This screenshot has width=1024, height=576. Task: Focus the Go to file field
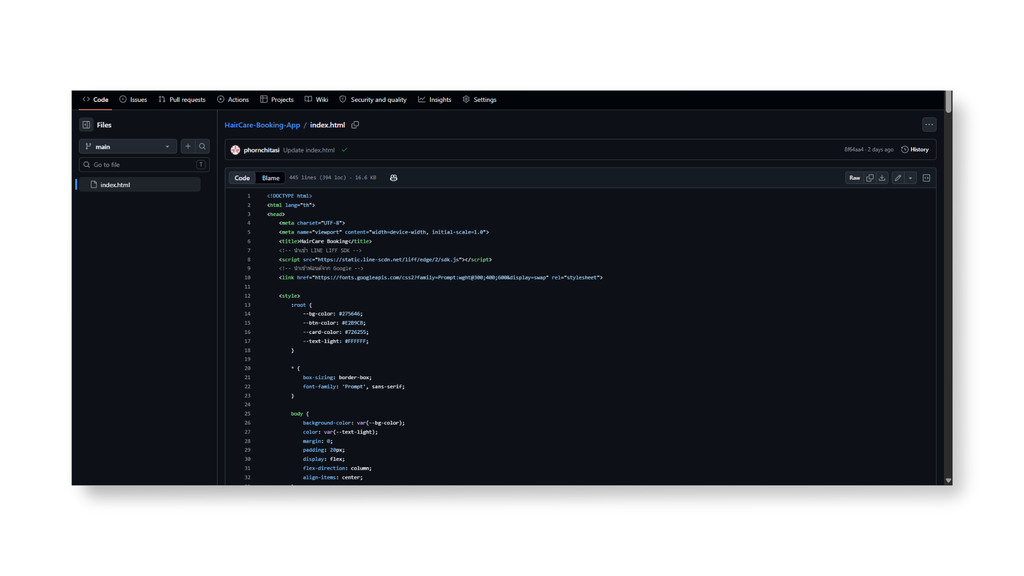tap(144, 165)
